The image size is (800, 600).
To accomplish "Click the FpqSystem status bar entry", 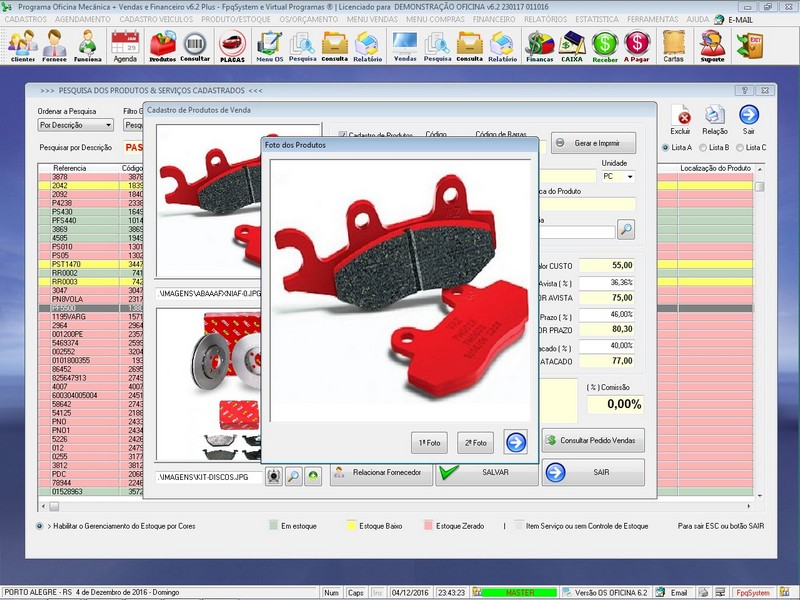I will click(752, 593).
